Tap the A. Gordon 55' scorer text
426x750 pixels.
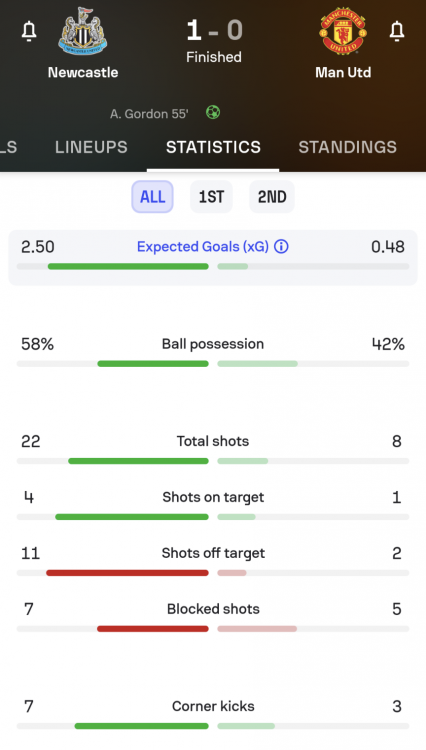(149, 114)
